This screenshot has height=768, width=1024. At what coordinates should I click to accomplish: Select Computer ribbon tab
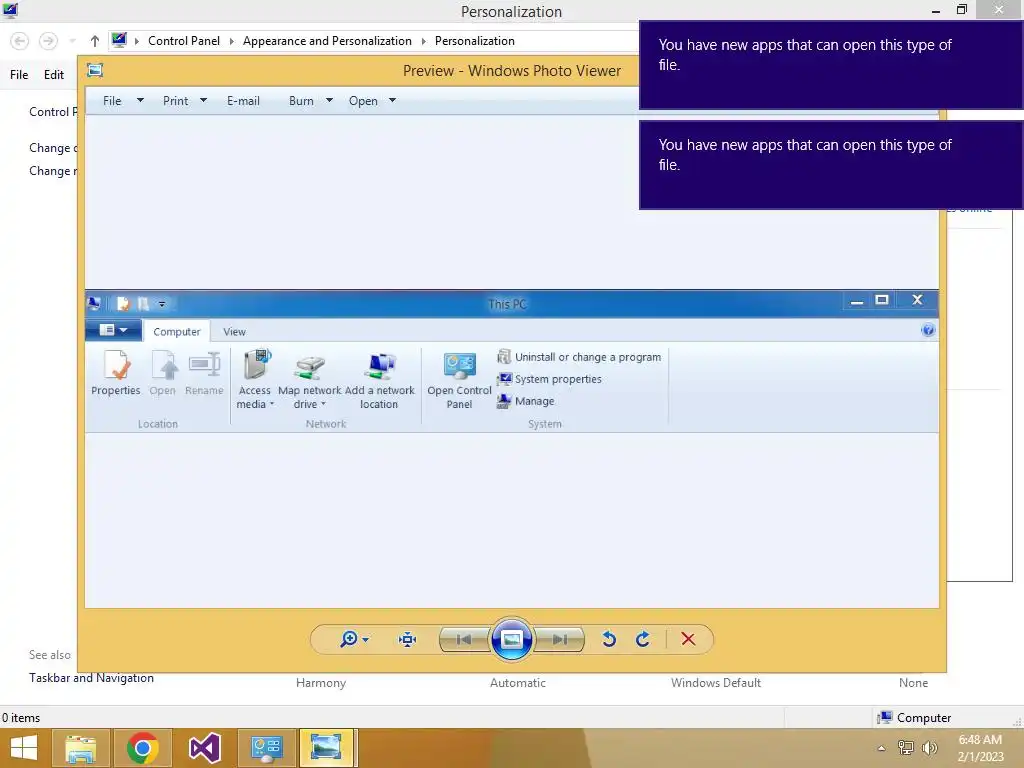tap(176, 331)
